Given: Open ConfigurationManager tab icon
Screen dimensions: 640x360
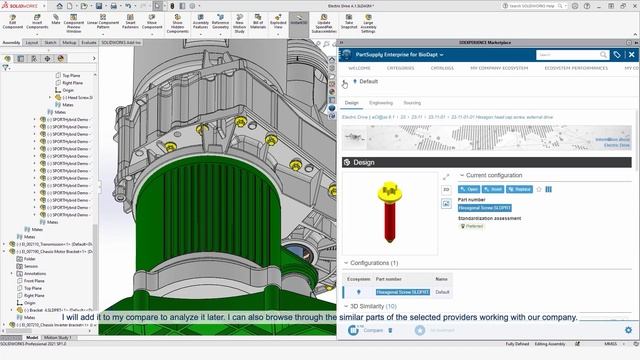Looking at the screenshot, I should click(x=34, y=59).
